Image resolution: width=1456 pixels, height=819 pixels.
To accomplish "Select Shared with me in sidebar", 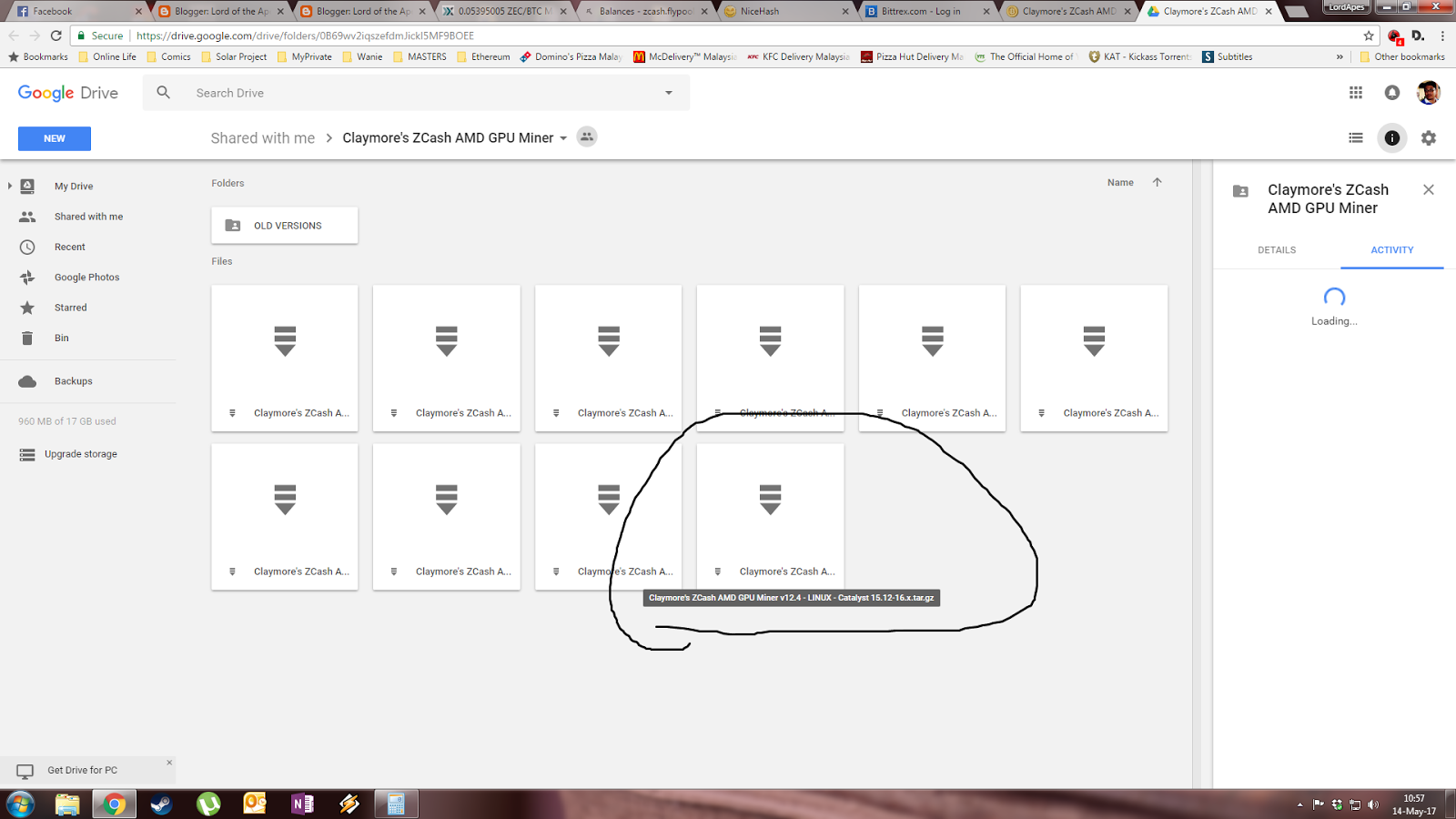I will 87,217.
